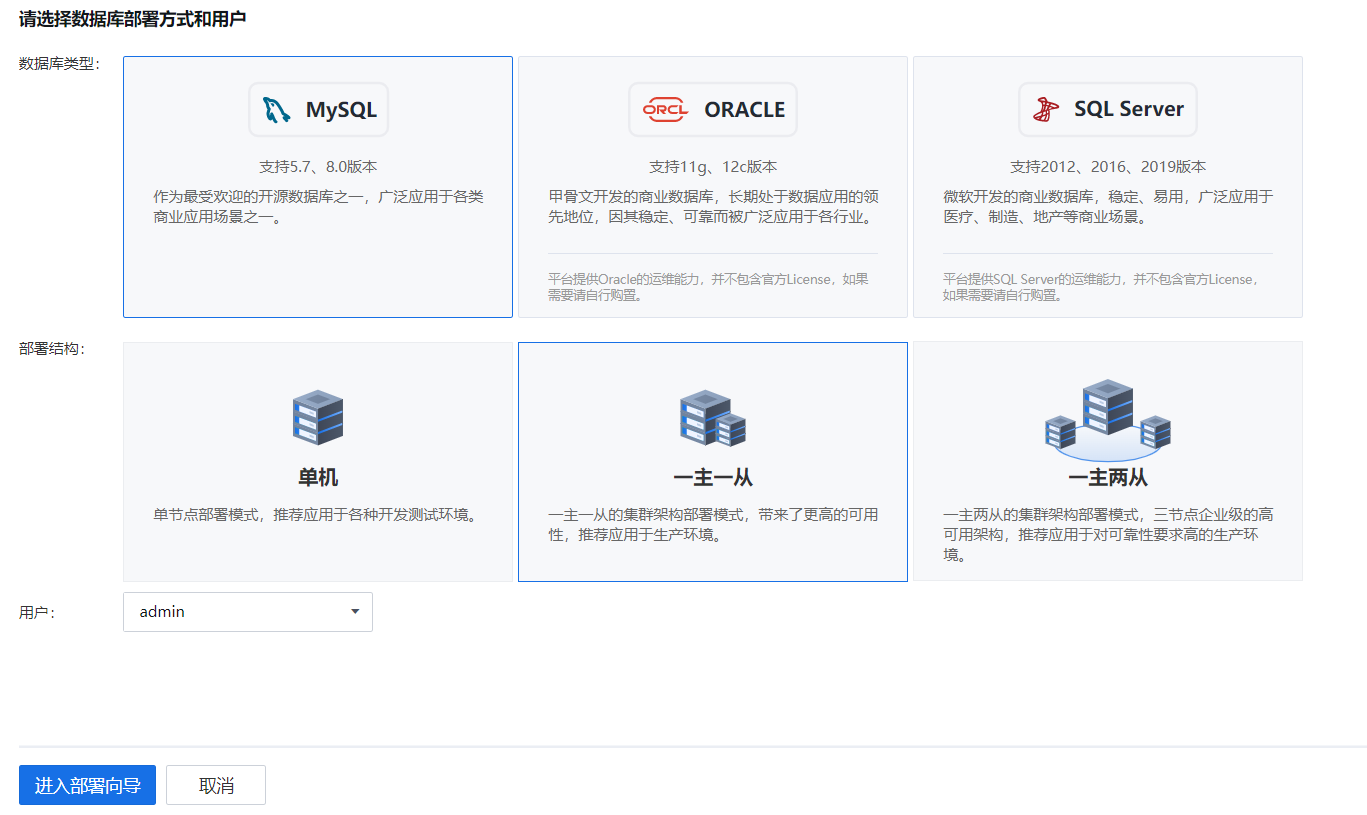
Task: Click the 一主一从的集群架构部署模式 description text
Action: pos(713,525)
